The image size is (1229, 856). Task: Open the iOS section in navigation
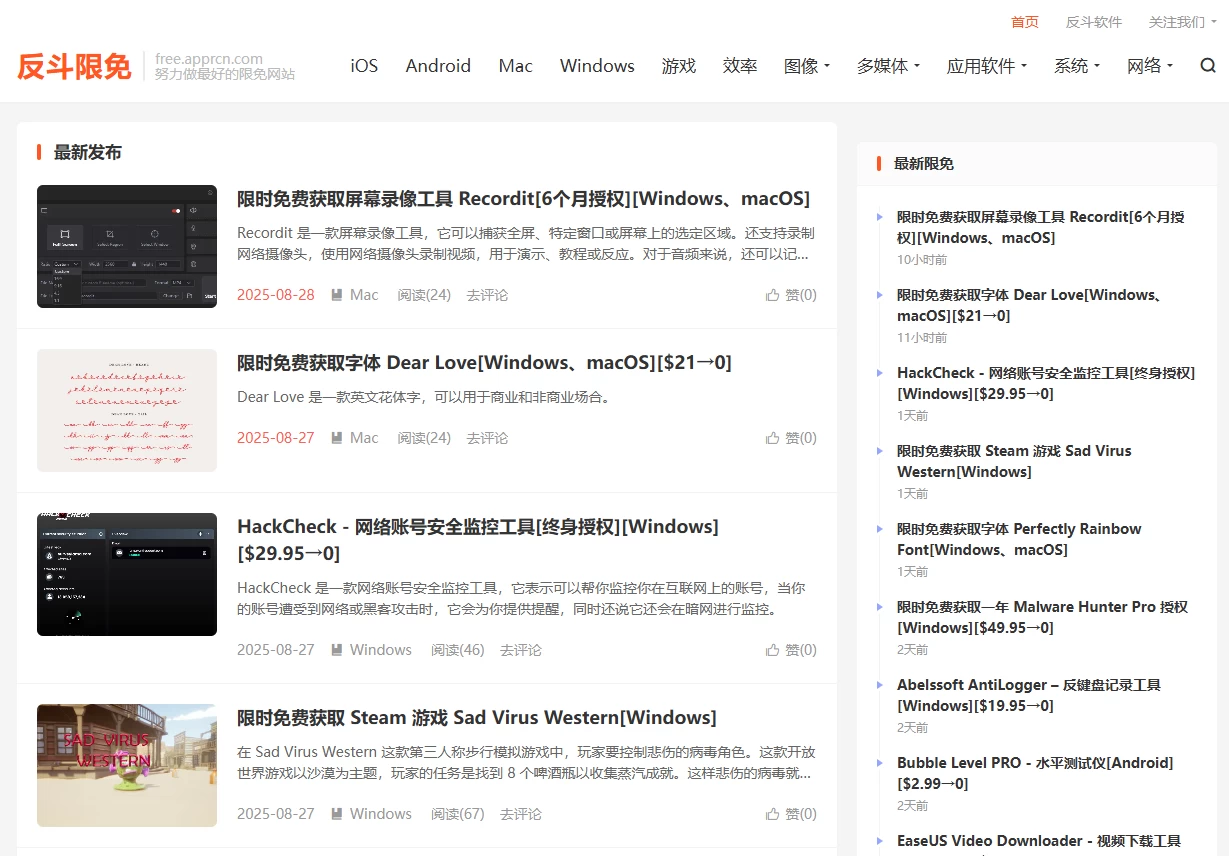point(364,66)
